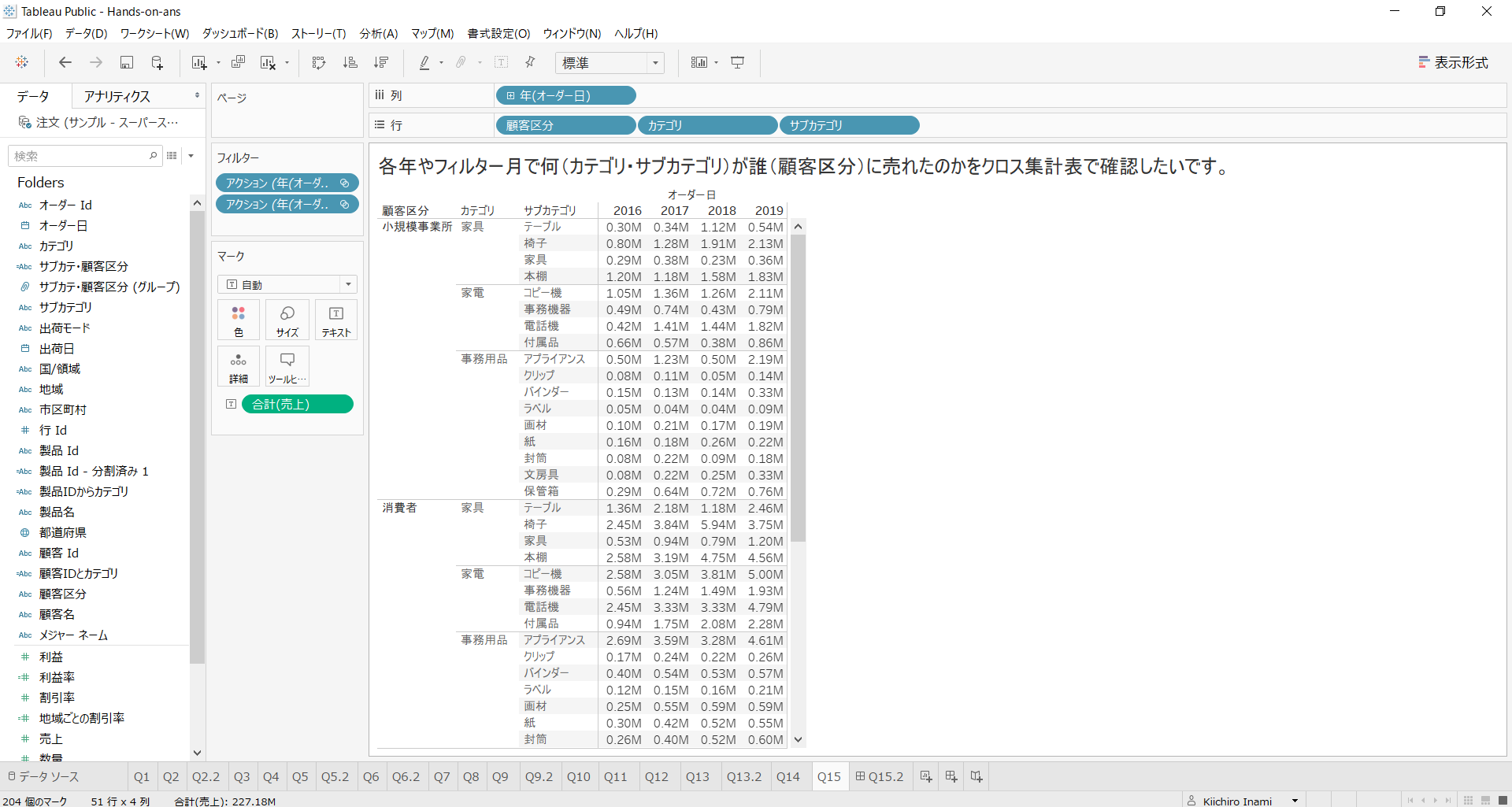Open the ファイル(F) menu
Viewport: 1512px width, 807px height.
tap(29, 33)
